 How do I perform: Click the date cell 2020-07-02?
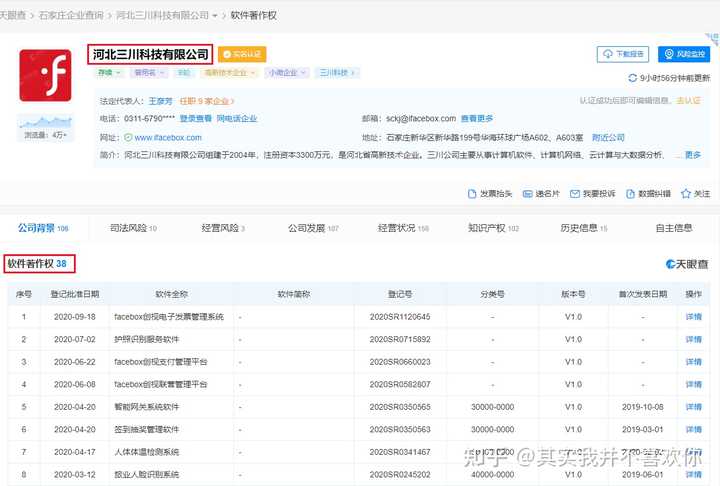(75, 339)
